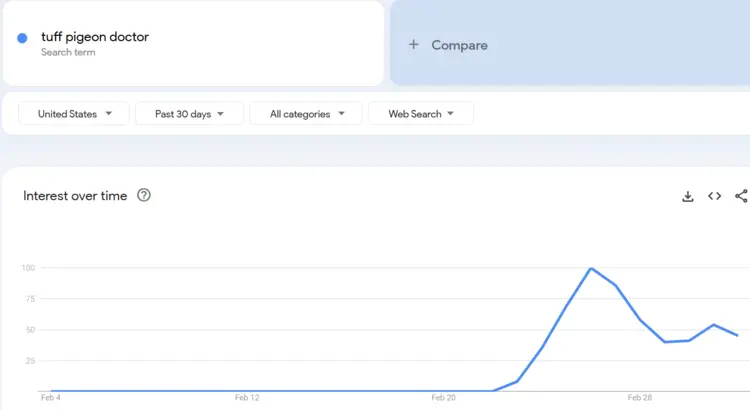Download the Interest over time CSV
This screenshot has height=410, width=750.
tap(688, 196)
